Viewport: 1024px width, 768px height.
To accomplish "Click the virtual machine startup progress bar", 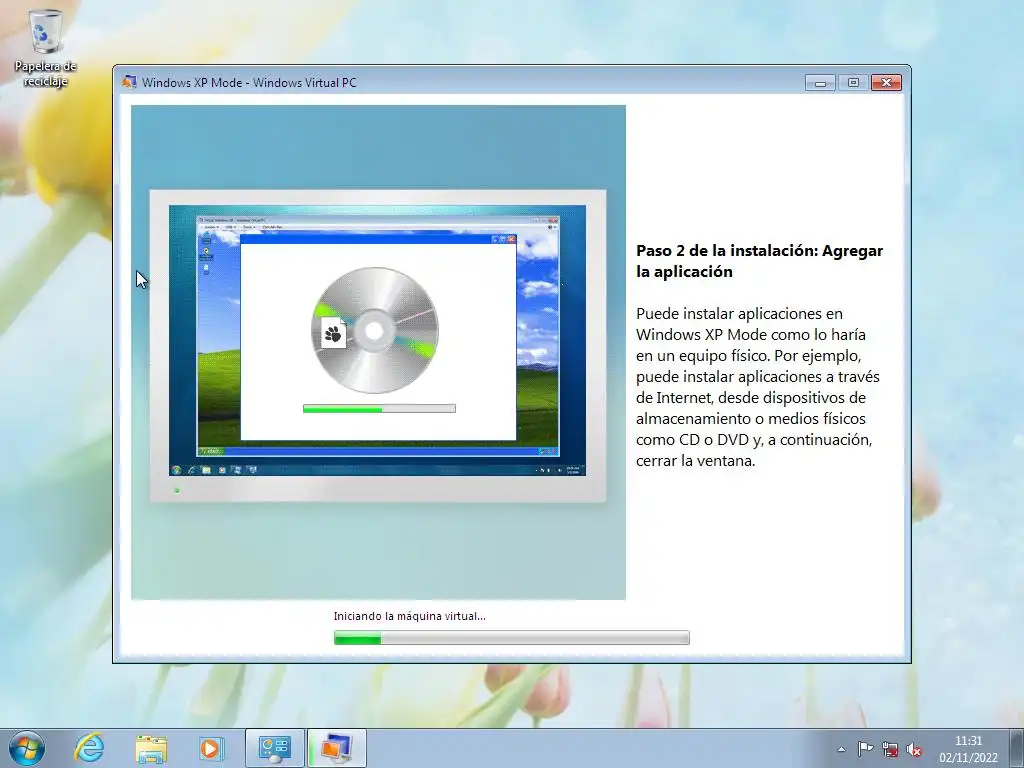I will tap(511, 638).
